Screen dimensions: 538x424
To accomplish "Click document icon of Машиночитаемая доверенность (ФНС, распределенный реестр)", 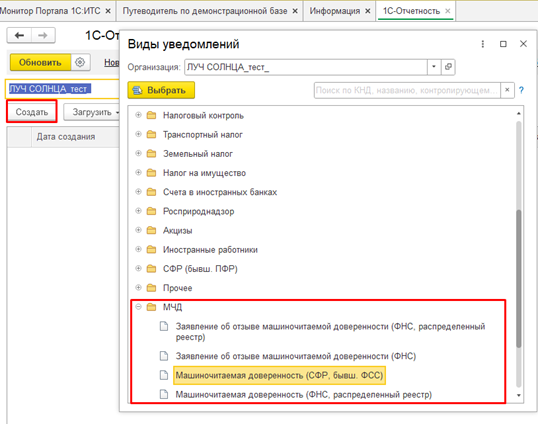I will [x=164, y=394].
